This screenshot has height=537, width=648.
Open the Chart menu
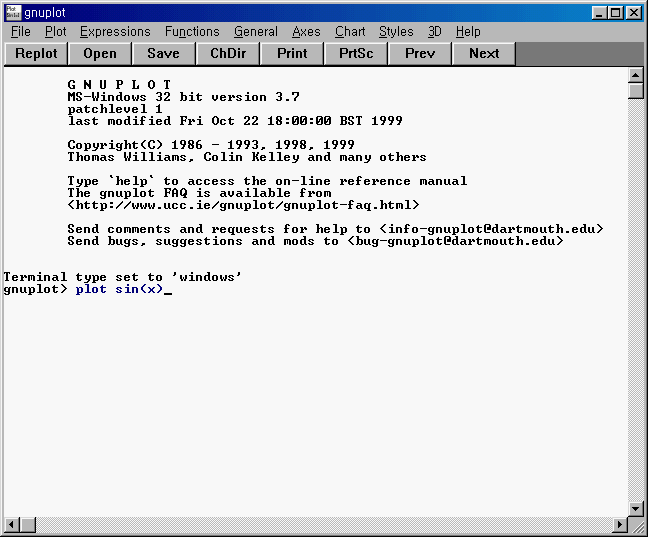350,32
